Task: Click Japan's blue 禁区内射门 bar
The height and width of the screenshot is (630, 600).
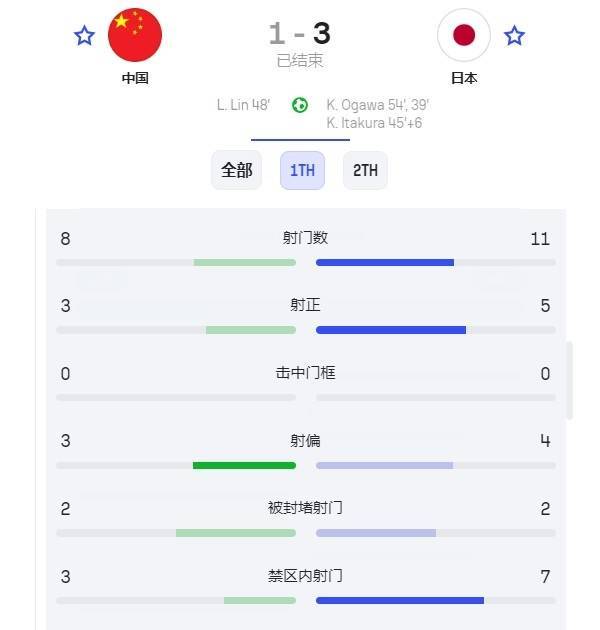Action: point(400,600)
